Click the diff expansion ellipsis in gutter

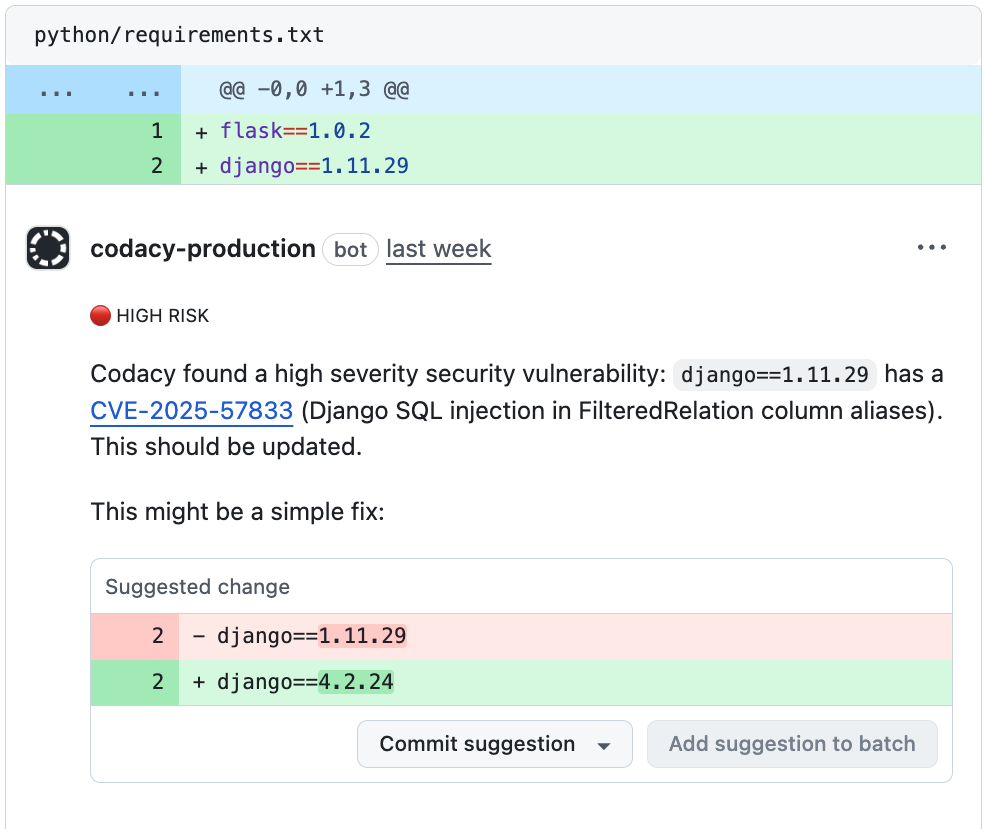(x=55, y=90)
